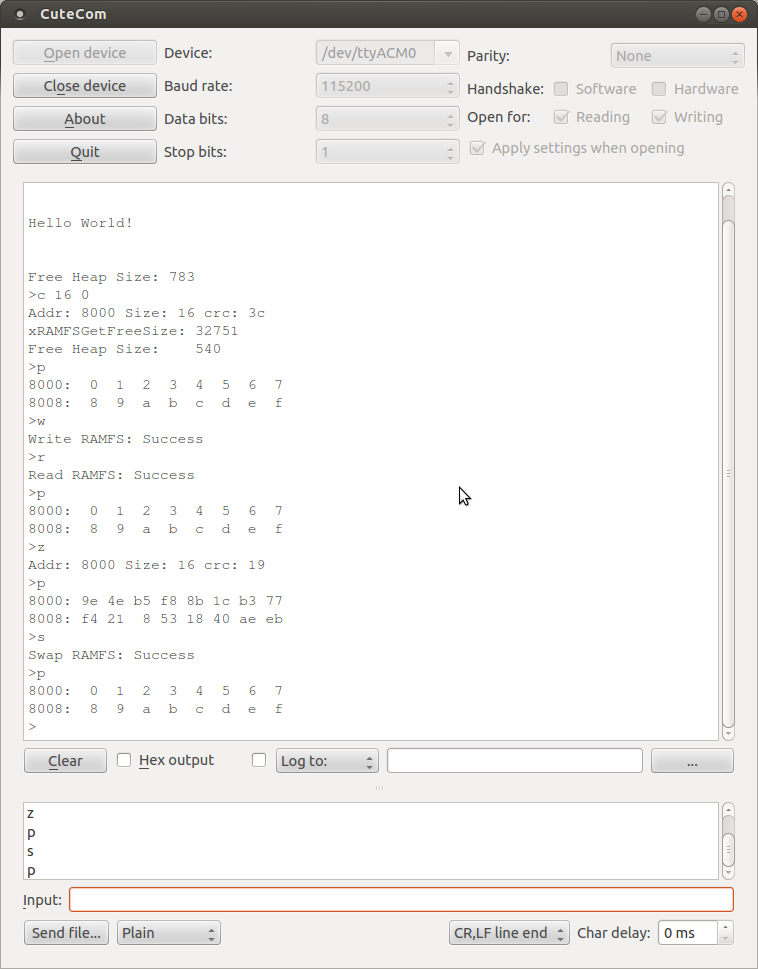
Task: Click the Input command text field
Action: pyautogui.click(x=400, y=899)
